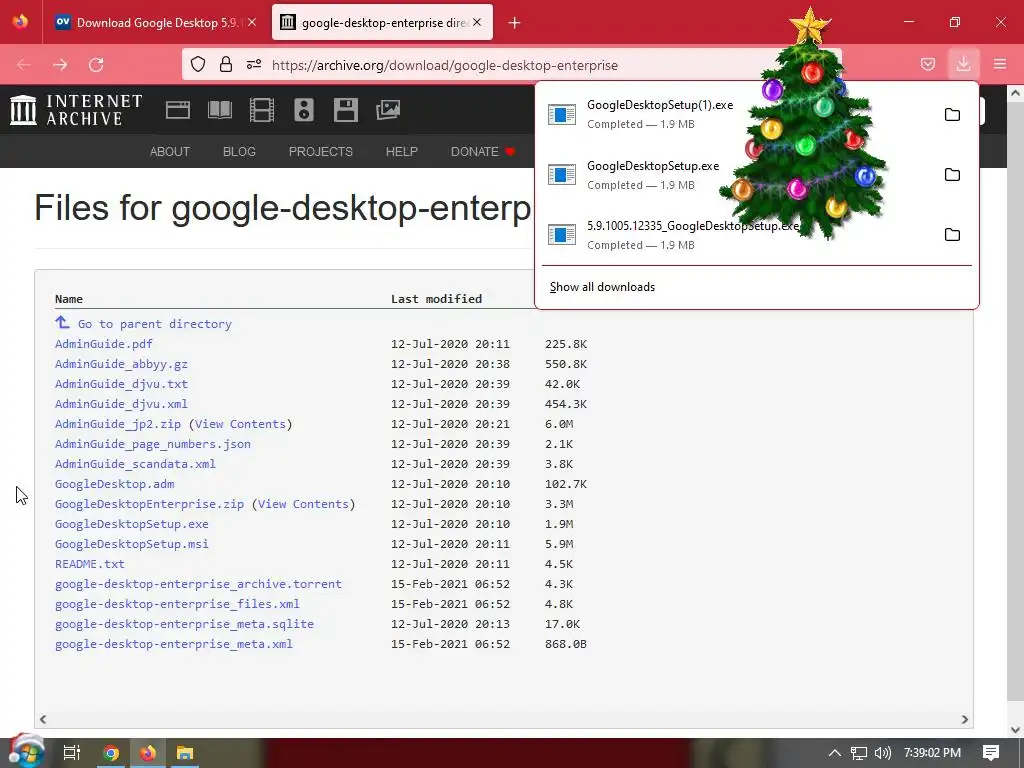Click the horizontal scrollbar right arrow
The height and width of the screenshot is (768, 1024).
[x=965, y=719]
